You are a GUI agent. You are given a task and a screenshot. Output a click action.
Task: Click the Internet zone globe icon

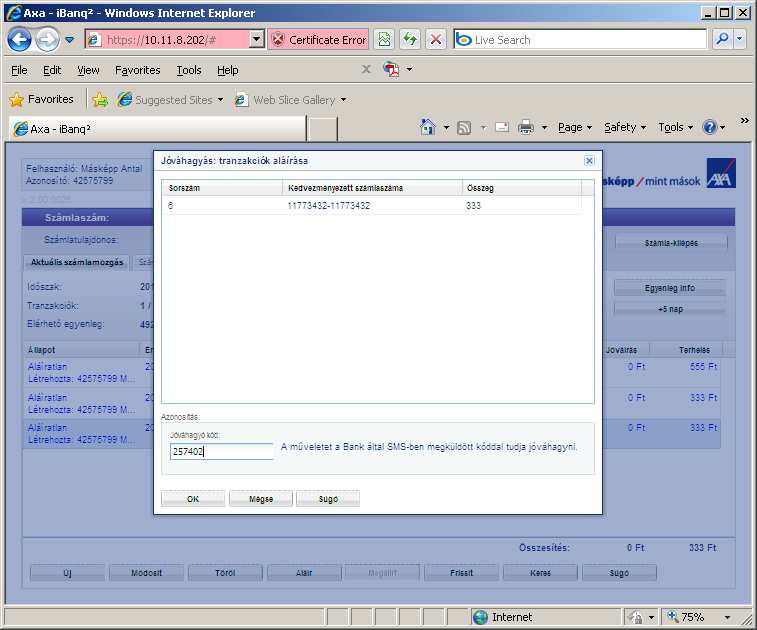[480, 617]
